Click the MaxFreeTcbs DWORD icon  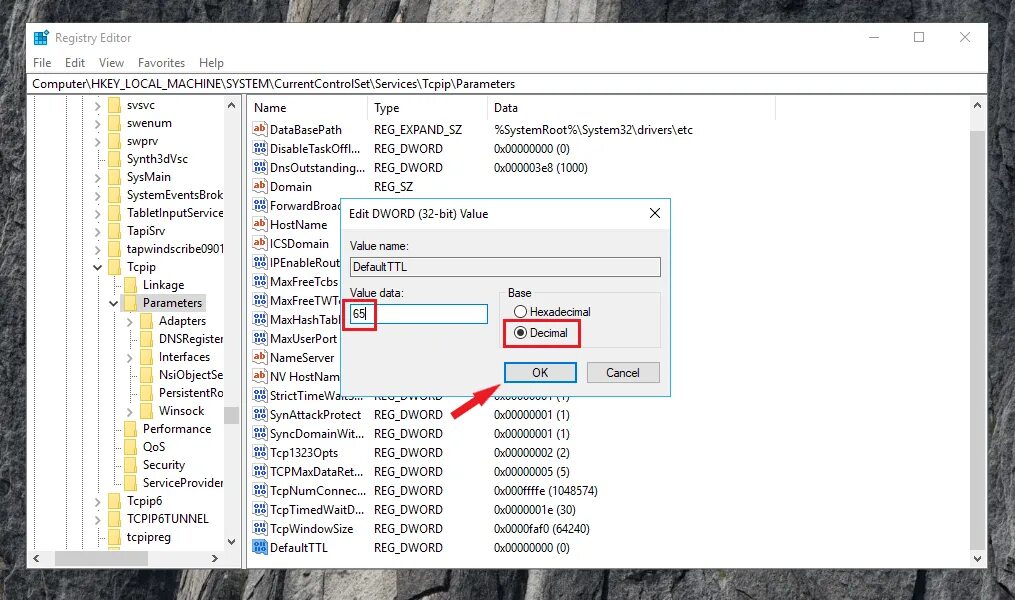260,282
